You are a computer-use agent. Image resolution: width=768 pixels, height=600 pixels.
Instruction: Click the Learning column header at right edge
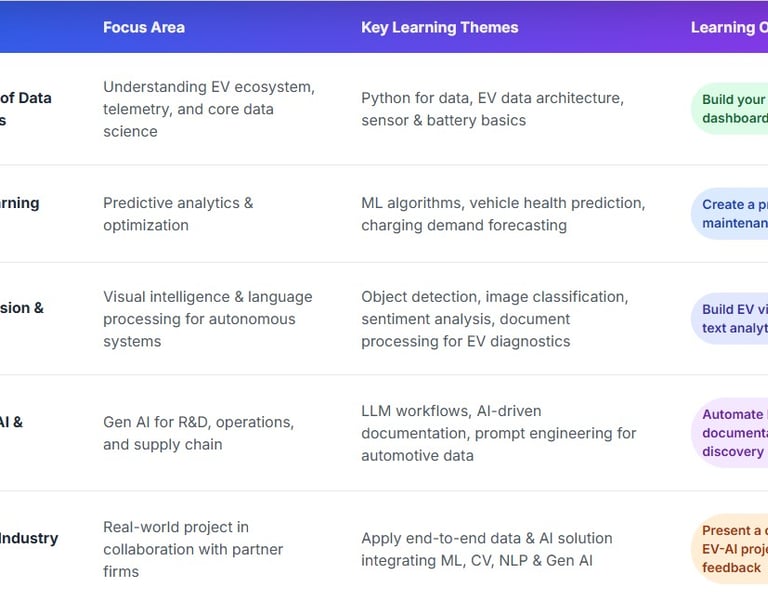pyautogui.click(x=729, y=27)
